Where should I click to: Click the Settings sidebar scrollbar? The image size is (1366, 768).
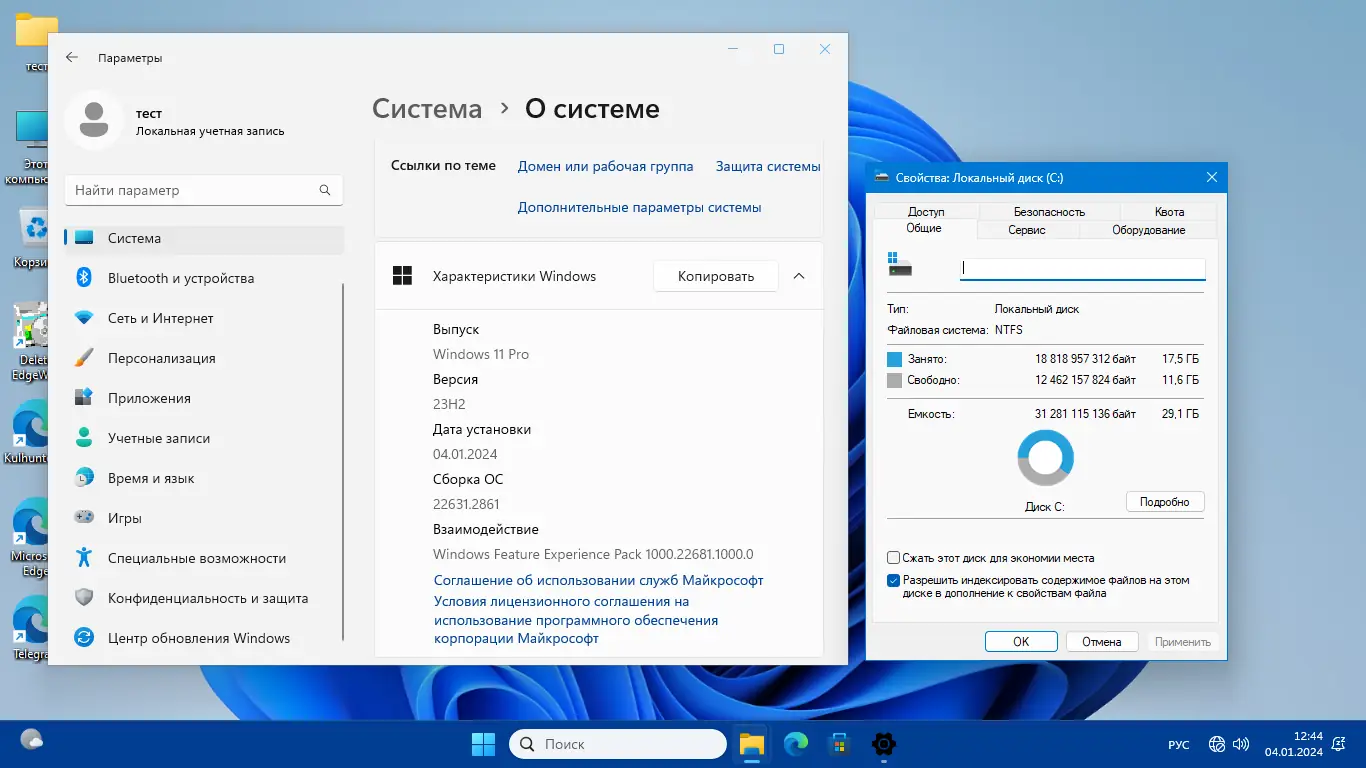click(343, 460)
